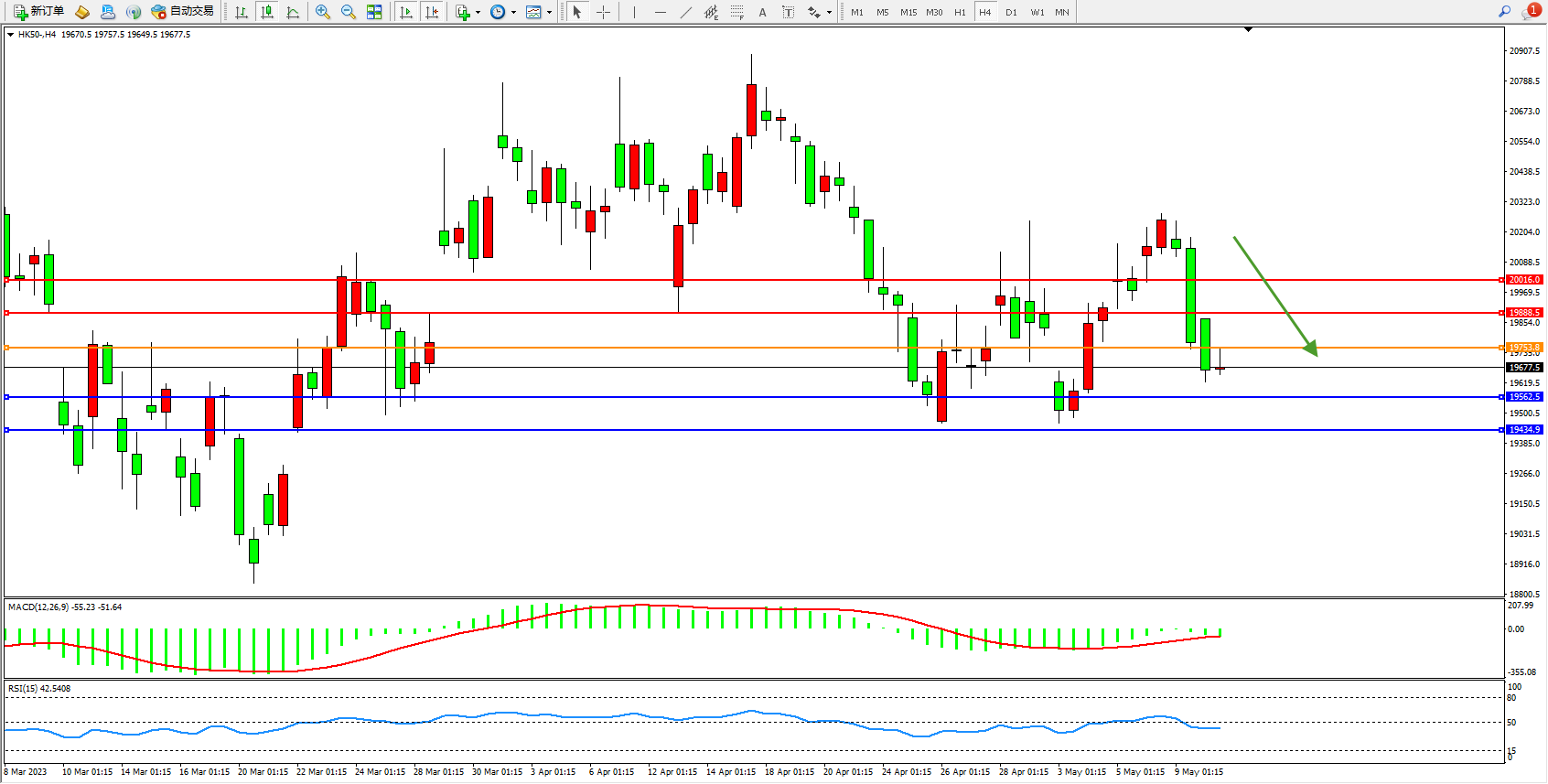Image resolution: width=1548 pixels, height=784 pixels.
Task: Open the periodicity clock dropdown arrow
Action: [x=513, y=12]
